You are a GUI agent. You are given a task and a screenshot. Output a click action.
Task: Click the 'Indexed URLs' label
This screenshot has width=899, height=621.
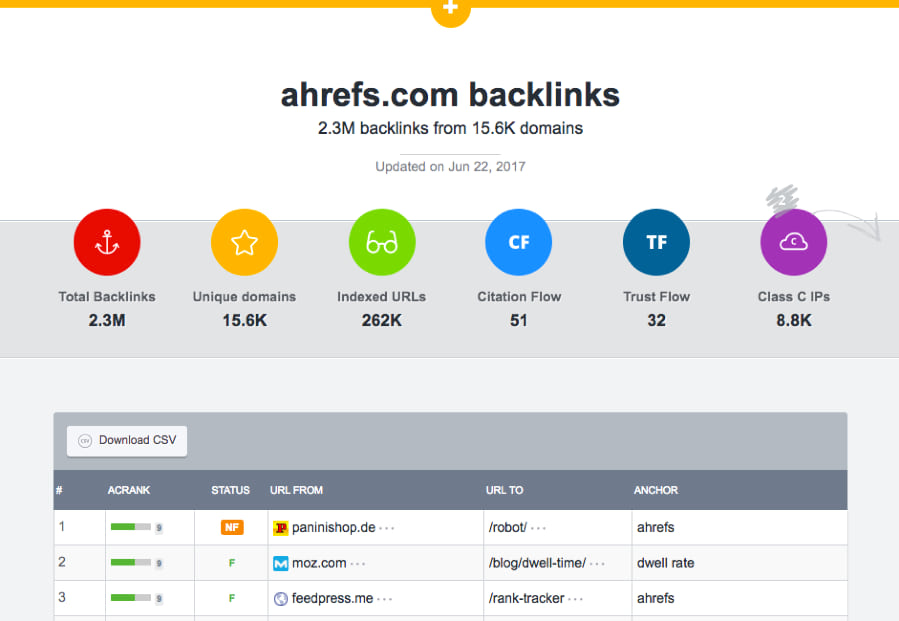(381, 296)
